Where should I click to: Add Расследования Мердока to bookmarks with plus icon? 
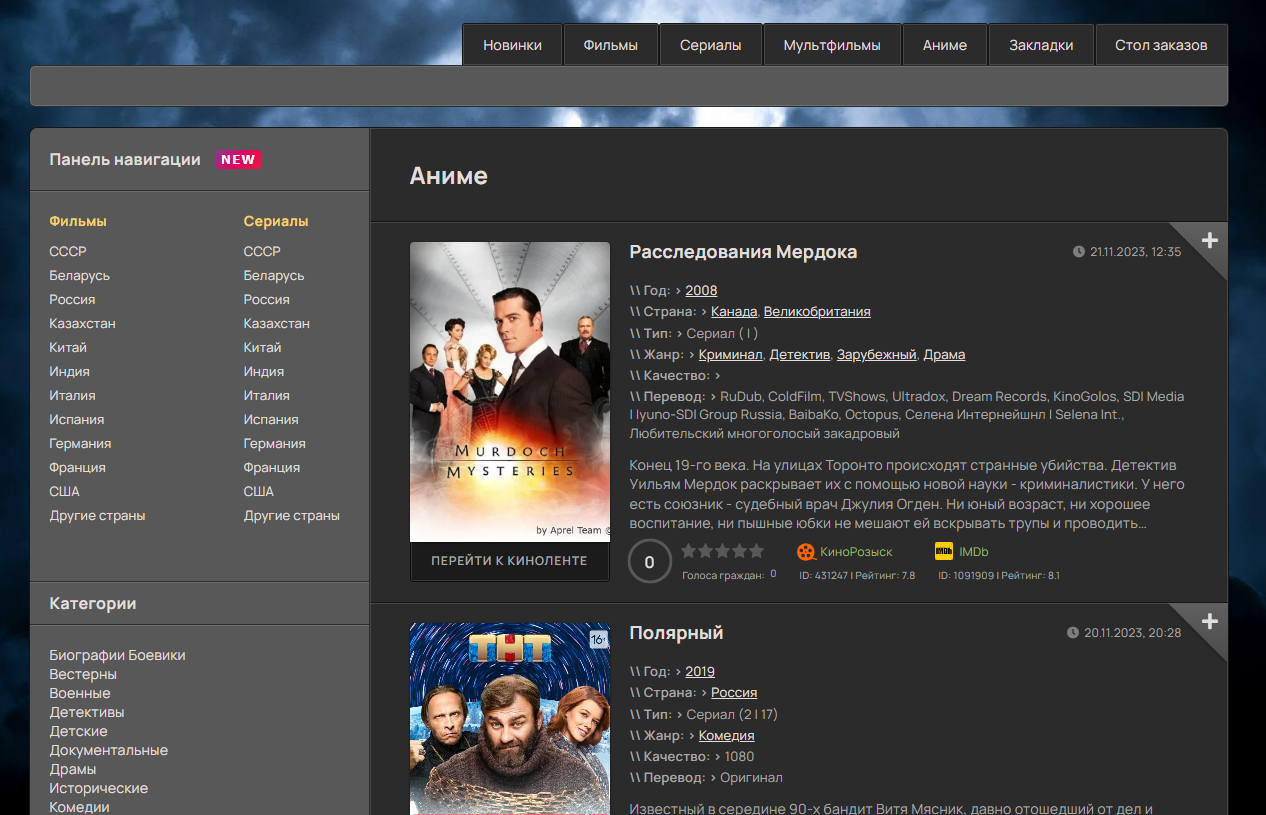[x=1209, y=240]
